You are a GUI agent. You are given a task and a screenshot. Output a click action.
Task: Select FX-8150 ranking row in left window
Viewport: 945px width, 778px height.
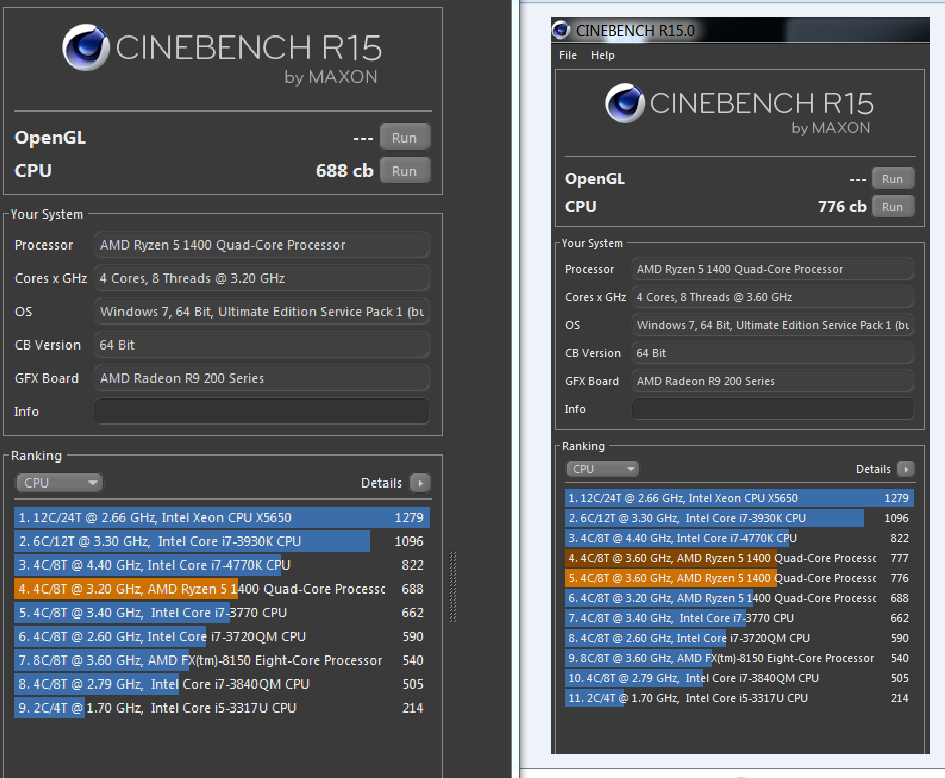[222, 660]
